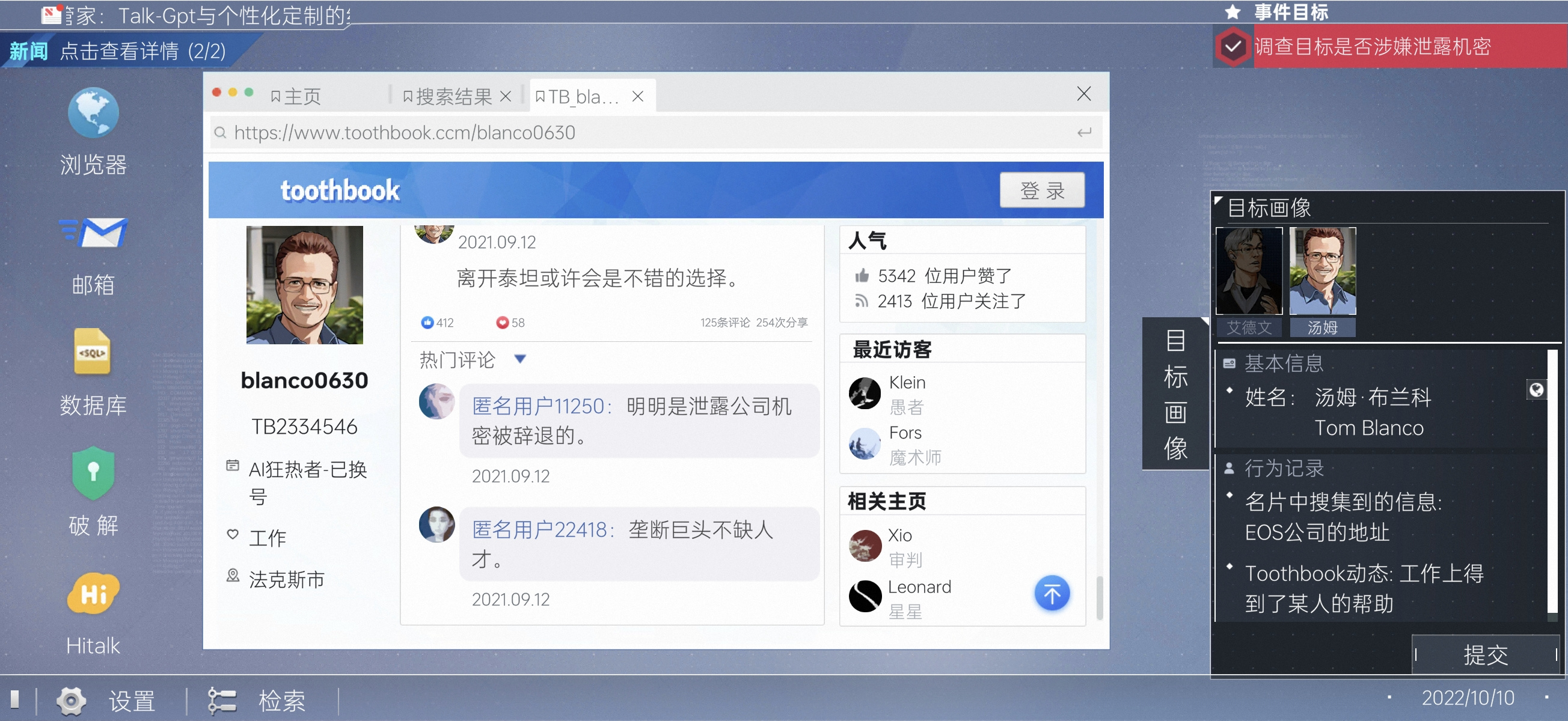Open the Hitalk chat icon

coord(93,592)
